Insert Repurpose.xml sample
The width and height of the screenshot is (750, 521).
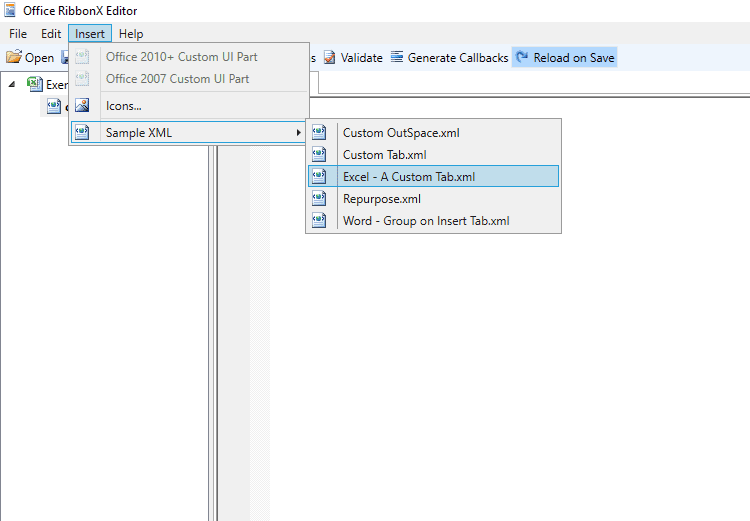click(x=433, y=199)
